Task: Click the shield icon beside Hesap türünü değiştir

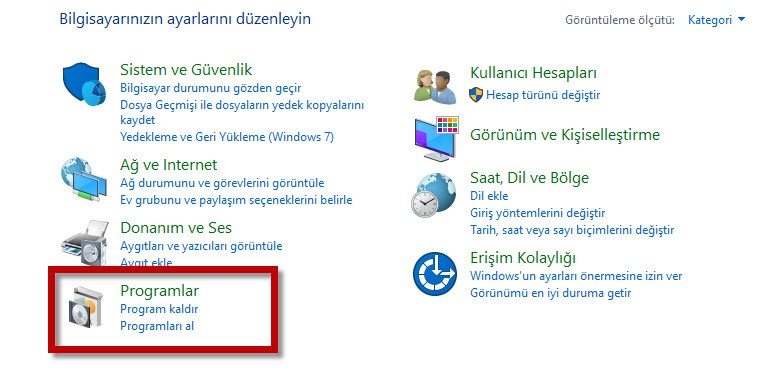Action: click(476, 95)
